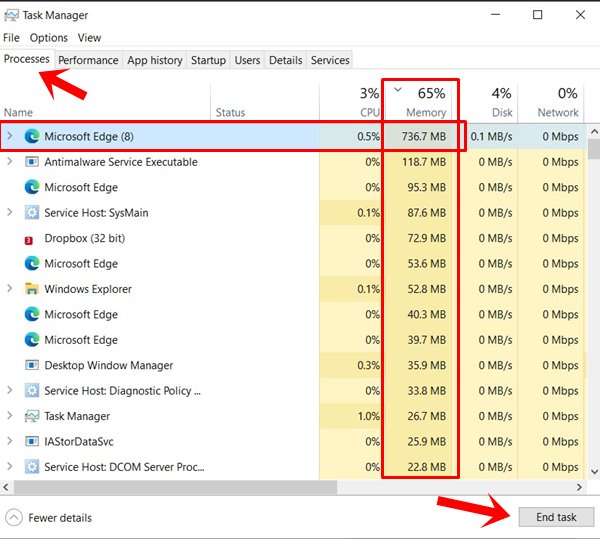
Task: Sort by the Status column header
Action: [265, 103]
